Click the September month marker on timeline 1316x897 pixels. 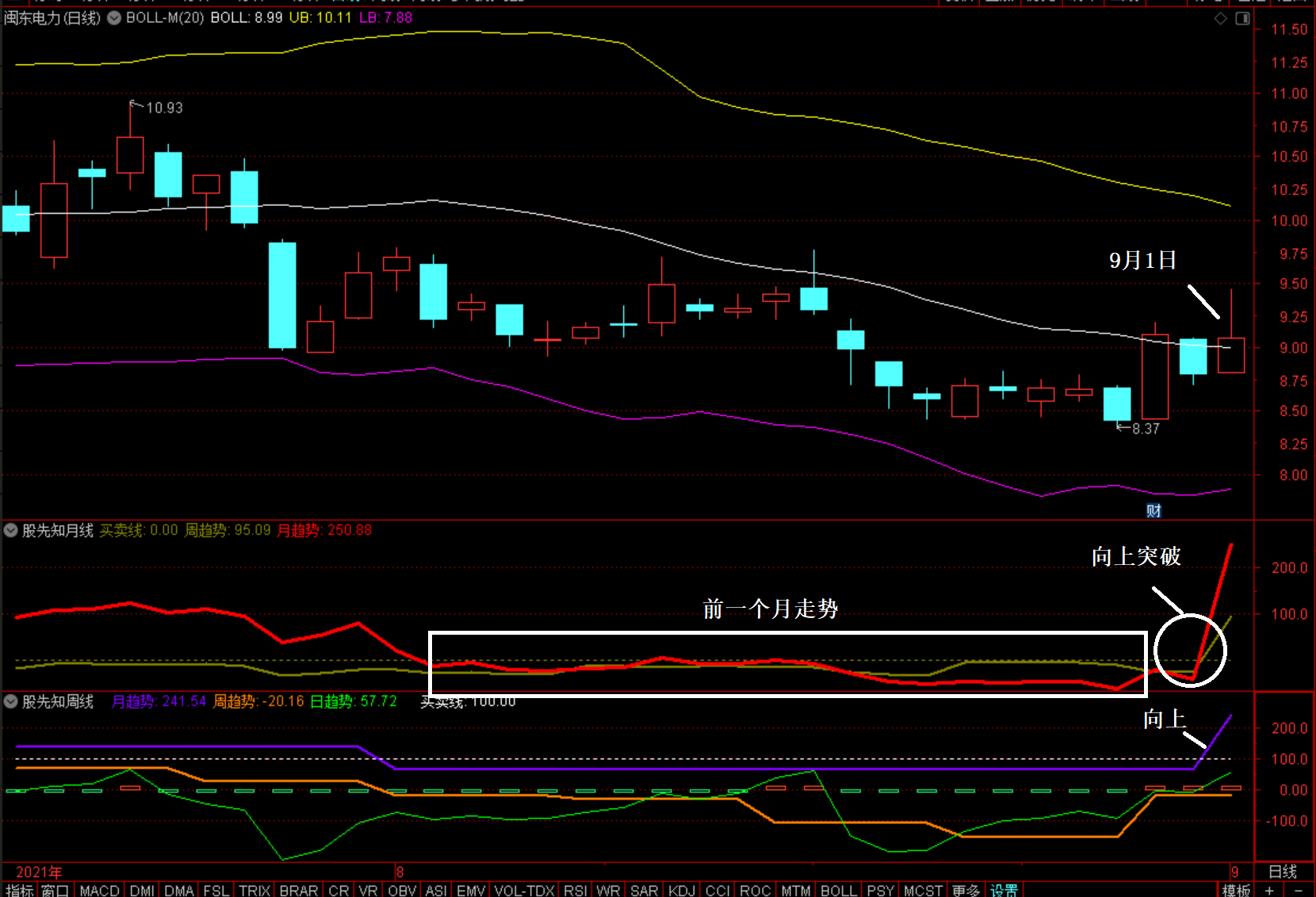(x=1234, y=872)
